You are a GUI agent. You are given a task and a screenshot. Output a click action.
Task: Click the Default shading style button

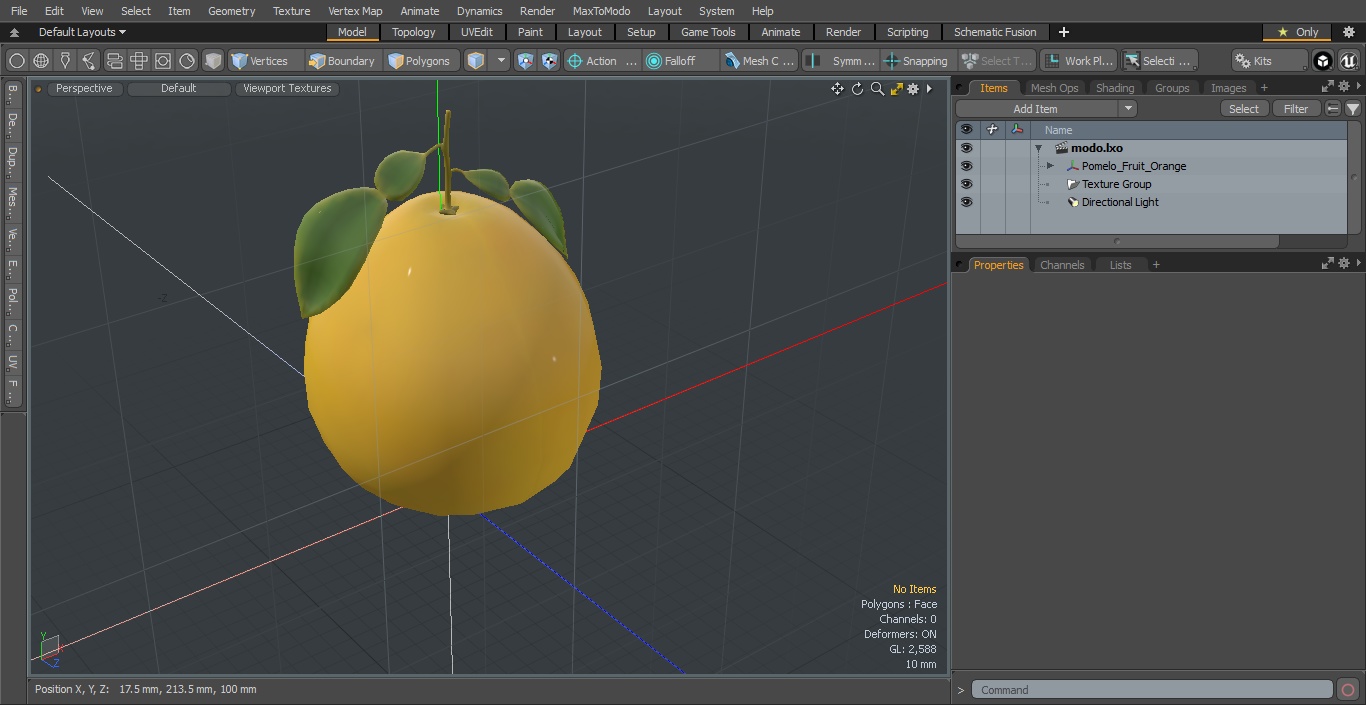pyautogui.click(x=178, y=88)
